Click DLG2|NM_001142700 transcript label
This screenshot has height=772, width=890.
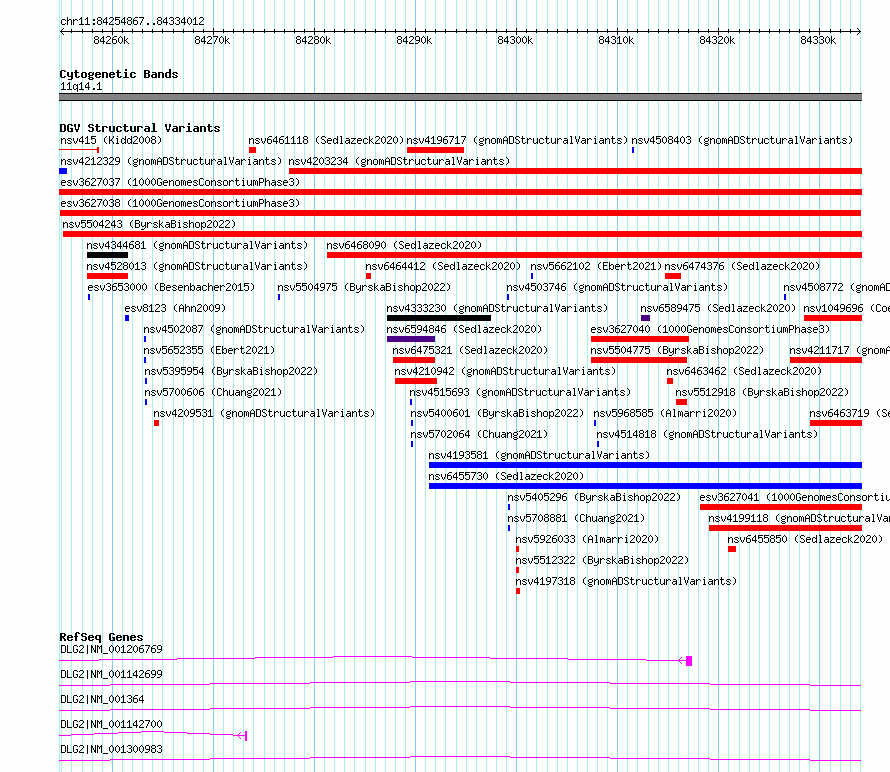[x=111, y=724]
